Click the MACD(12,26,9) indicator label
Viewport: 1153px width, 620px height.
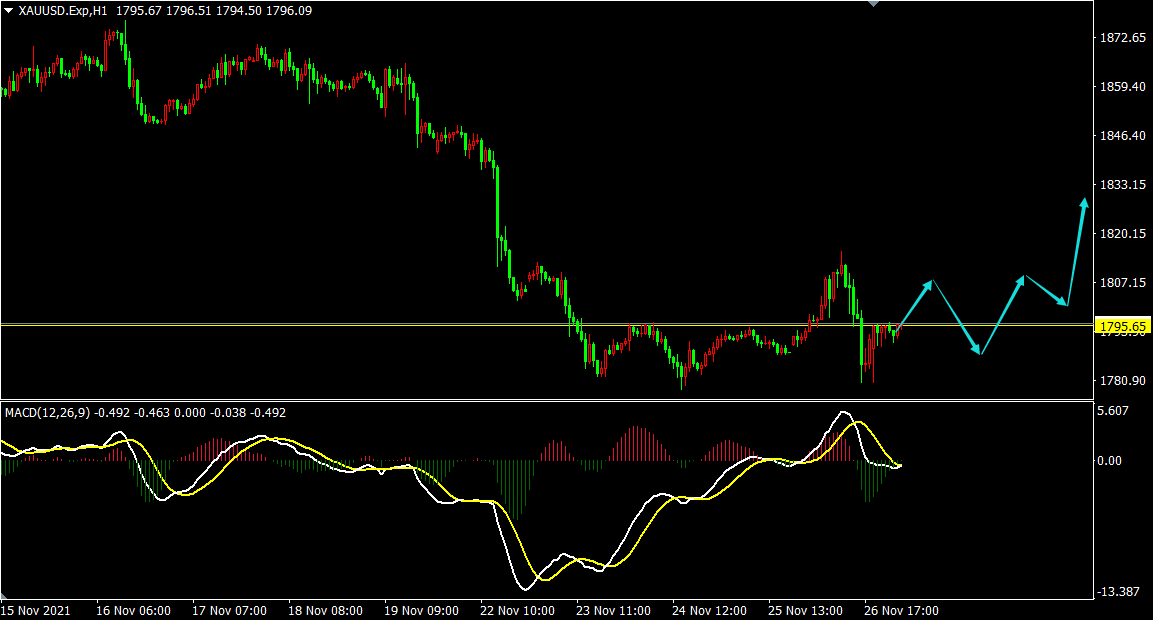point(47,412)
